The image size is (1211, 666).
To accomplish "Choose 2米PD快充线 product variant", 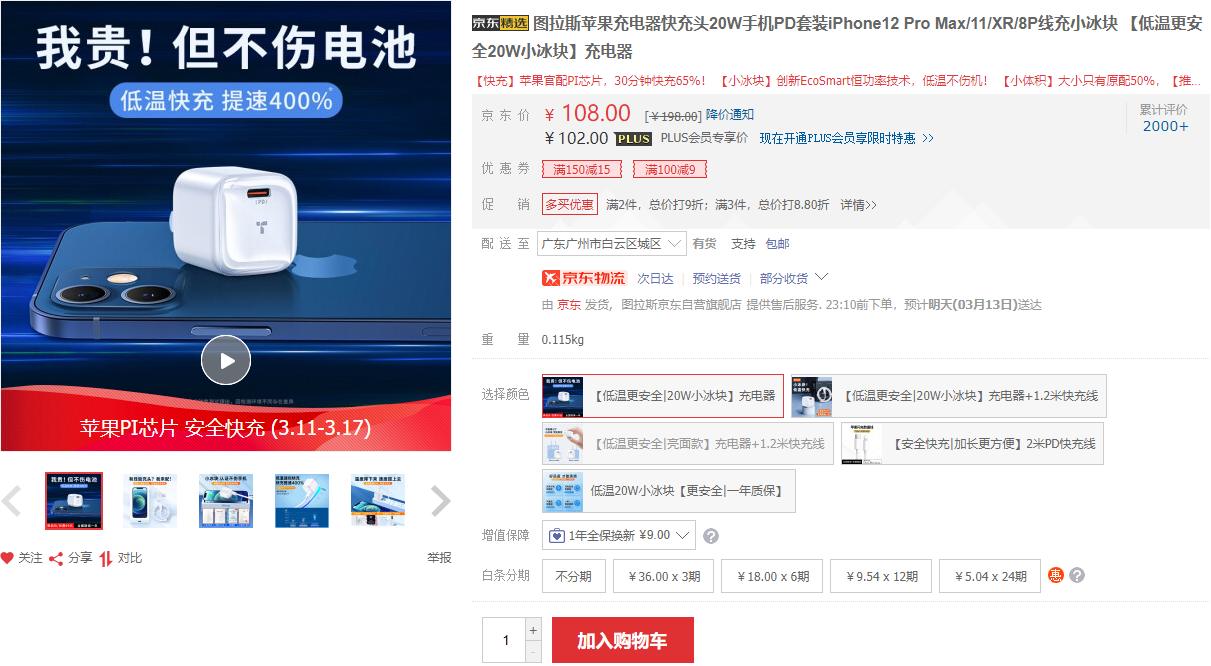I will [972, 443].
